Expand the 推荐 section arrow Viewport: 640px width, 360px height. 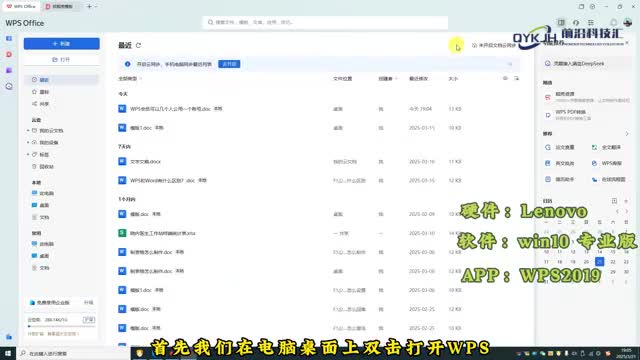(x=627, y=134)
